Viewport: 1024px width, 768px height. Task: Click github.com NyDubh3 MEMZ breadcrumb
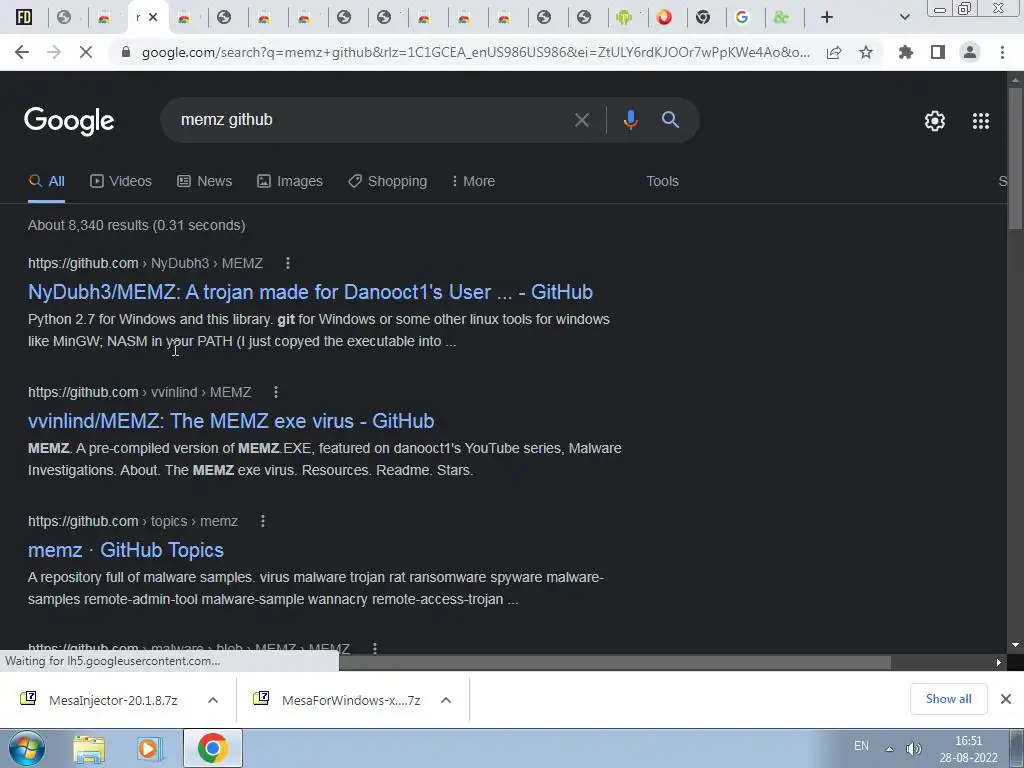[x=145, y=263]
